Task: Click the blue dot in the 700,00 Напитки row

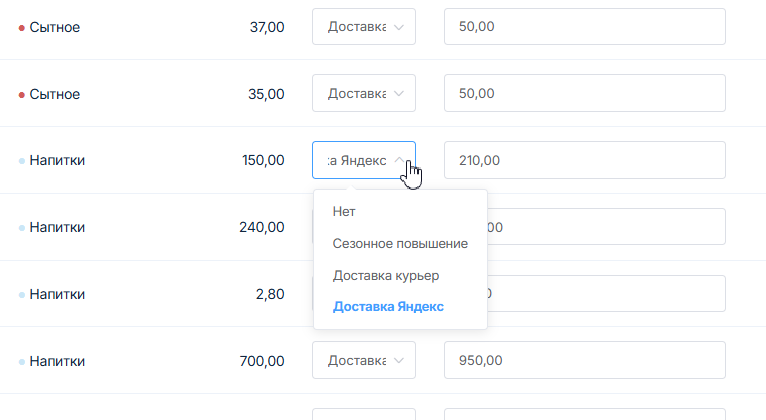Action: [22, 362]
